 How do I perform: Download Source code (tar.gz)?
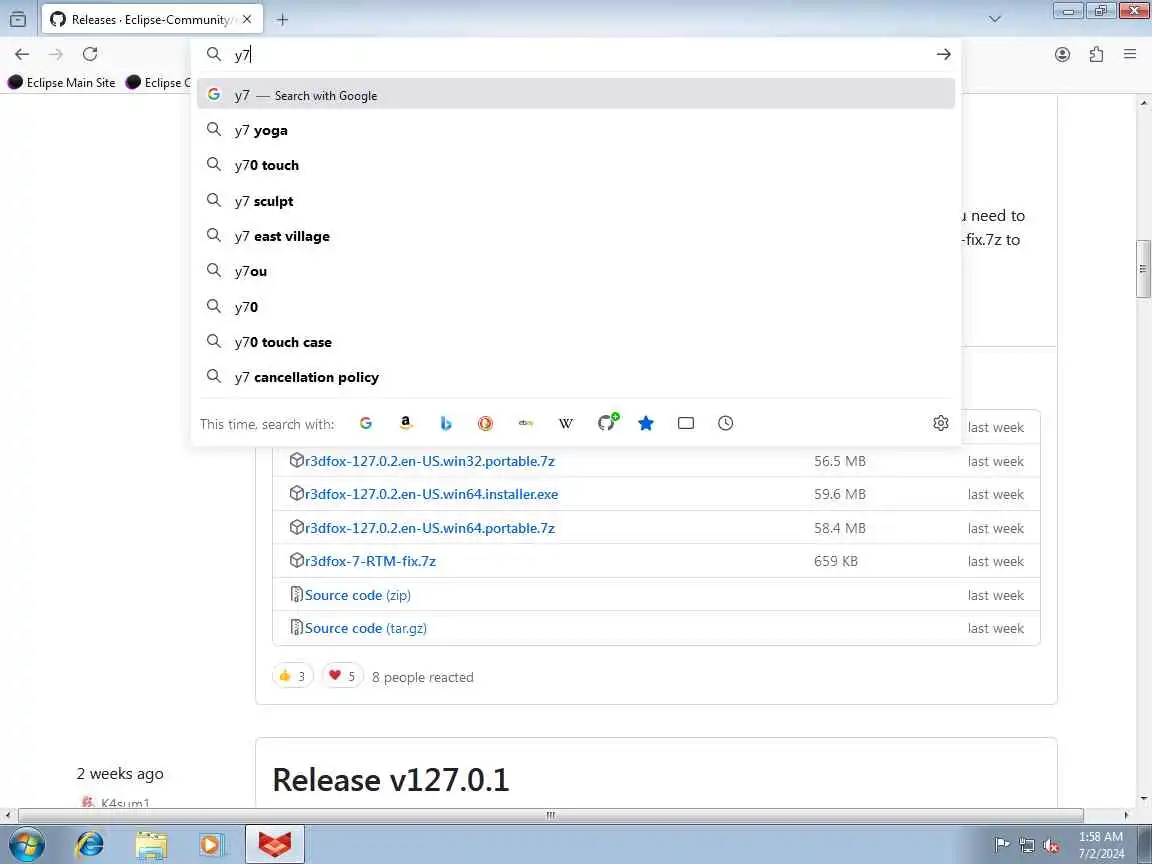tap(365, 628)
